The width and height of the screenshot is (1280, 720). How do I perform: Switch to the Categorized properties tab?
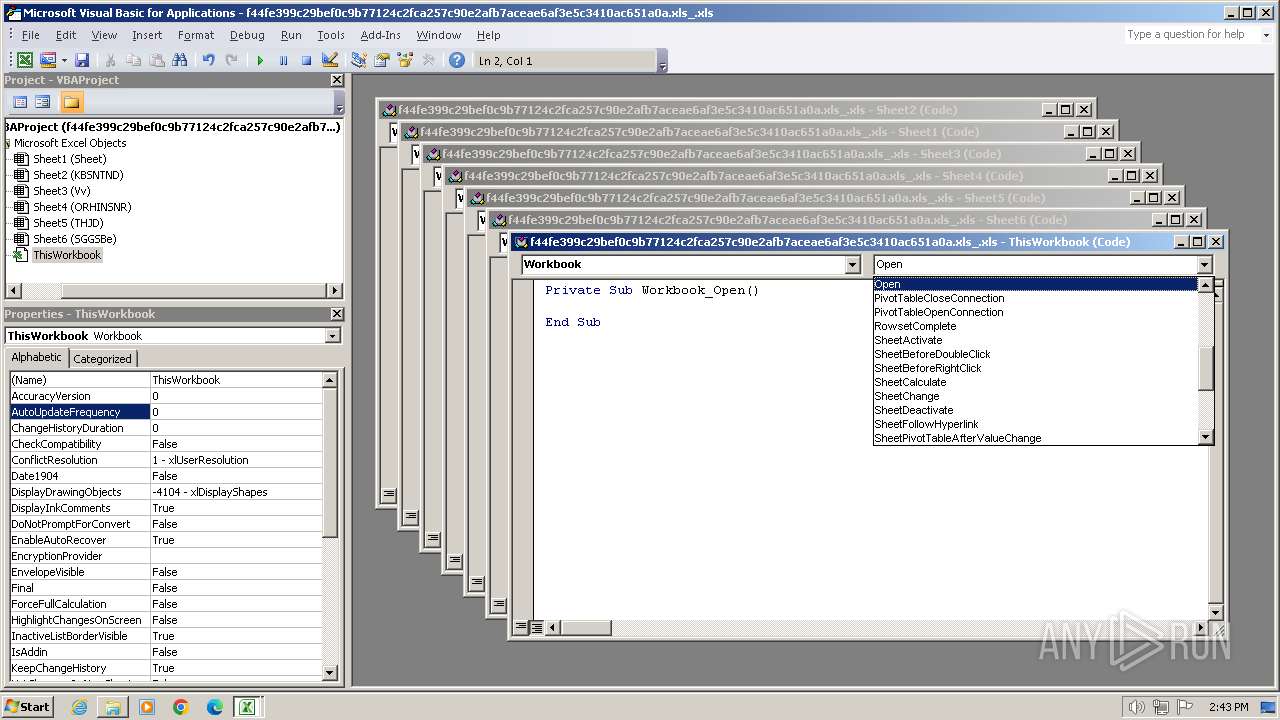(102, 359)
